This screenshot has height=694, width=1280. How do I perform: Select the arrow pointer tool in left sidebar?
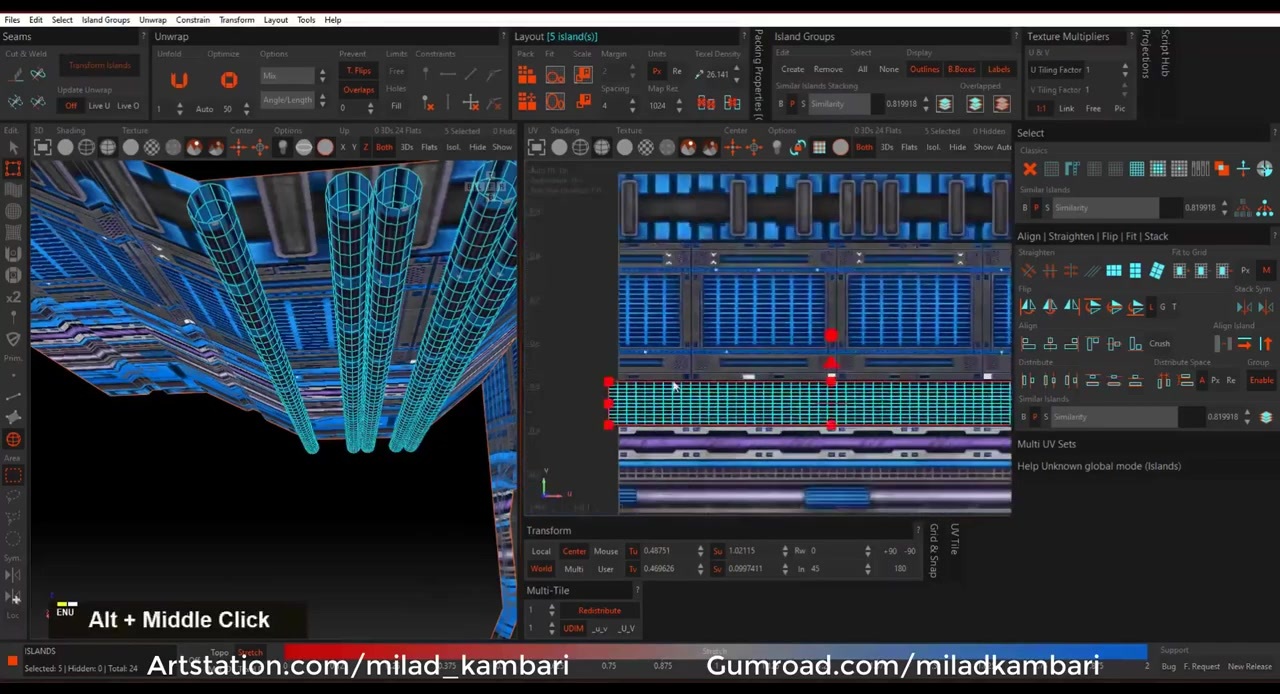point(14,148)
